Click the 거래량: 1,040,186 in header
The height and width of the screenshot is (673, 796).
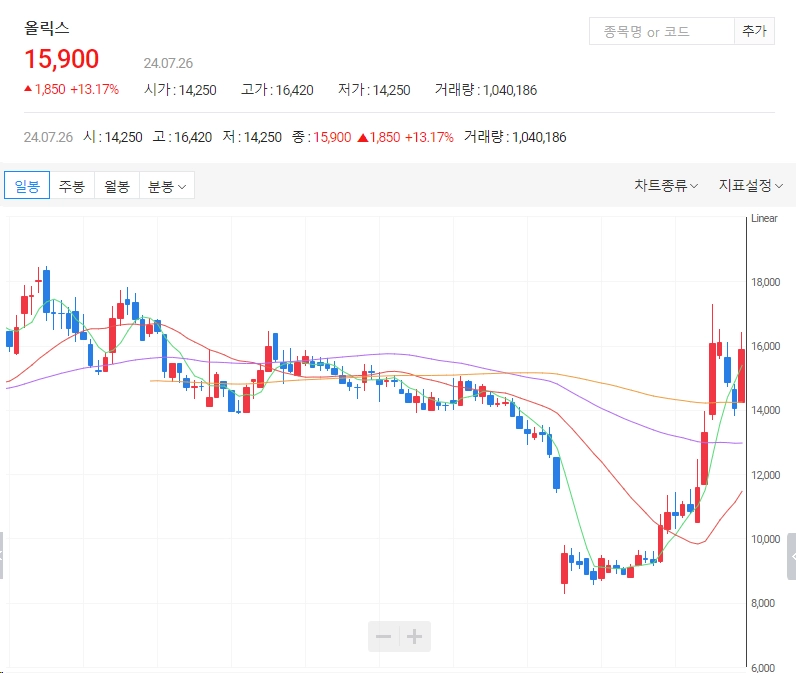[486, 90]
